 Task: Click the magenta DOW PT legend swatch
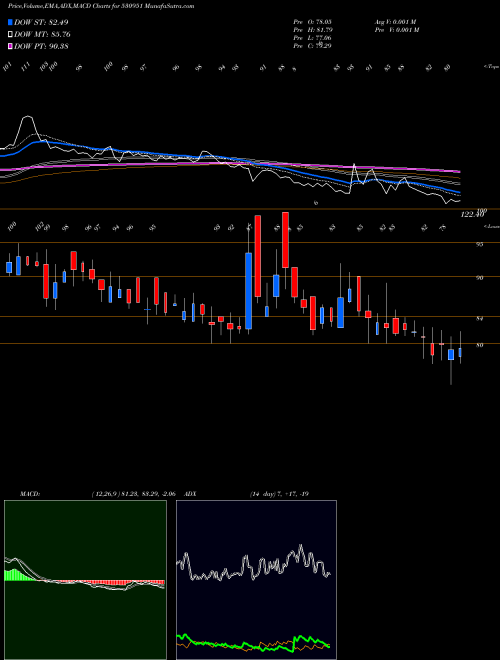(x=11, y=46)
